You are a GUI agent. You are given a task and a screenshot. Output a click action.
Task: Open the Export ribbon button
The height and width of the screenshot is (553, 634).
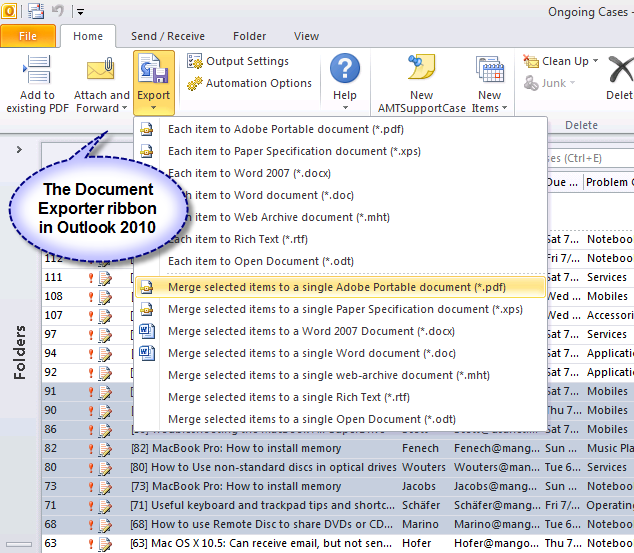click(x=154, y=83)
